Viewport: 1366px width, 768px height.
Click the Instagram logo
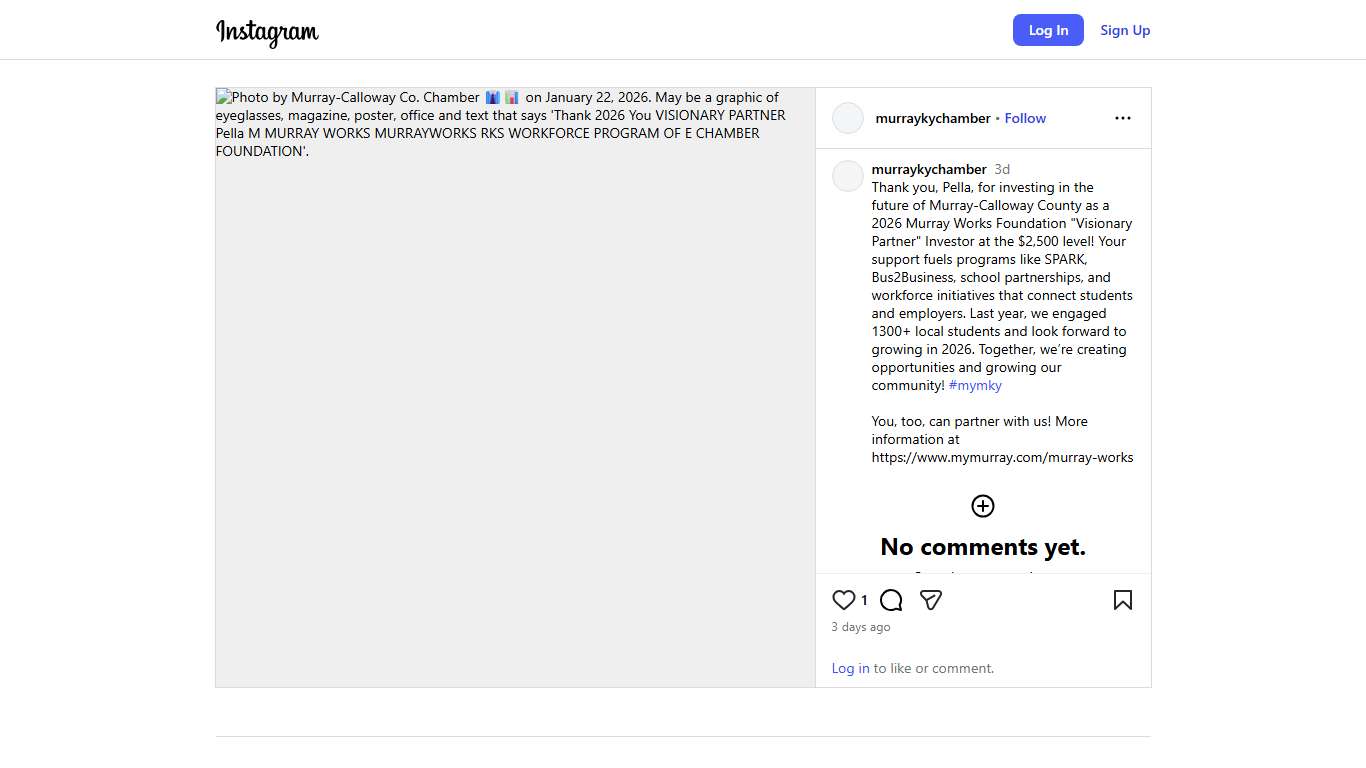(267, 31)
